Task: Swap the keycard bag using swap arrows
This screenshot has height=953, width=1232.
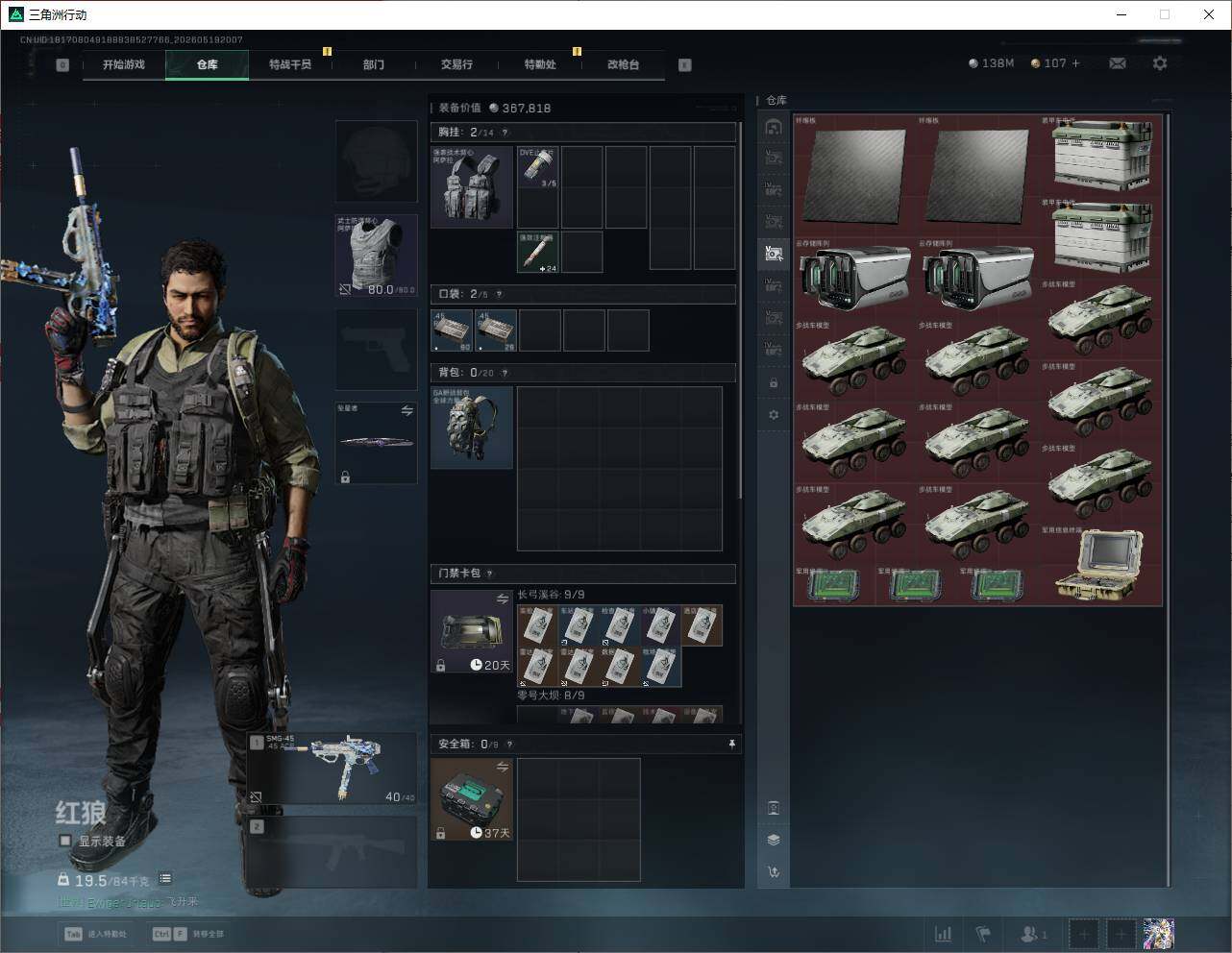Action: tap(503, 599)
